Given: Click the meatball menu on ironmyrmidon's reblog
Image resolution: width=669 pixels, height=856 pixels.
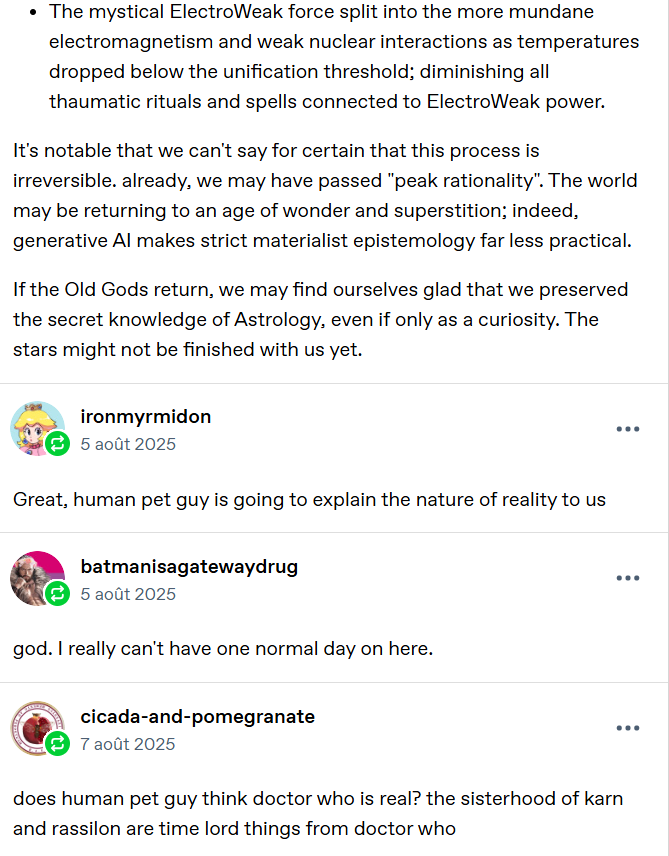Looking at the screenshot, I should coord(628,429).
